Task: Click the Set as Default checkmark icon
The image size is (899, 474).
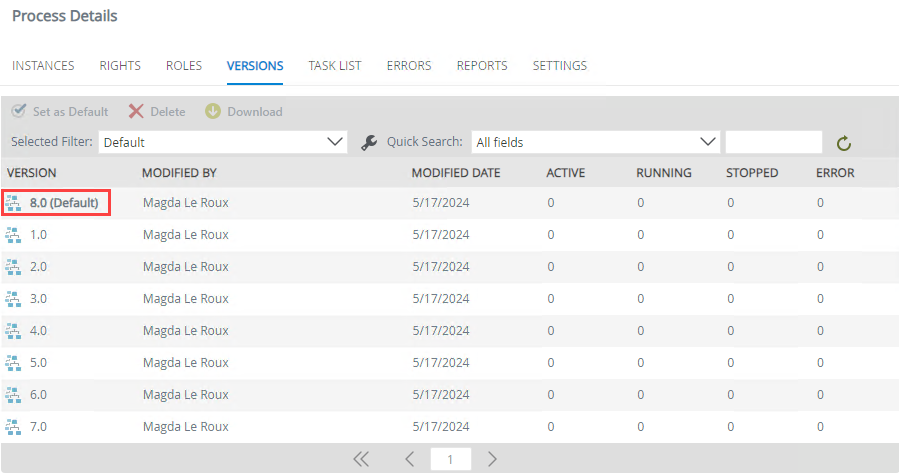Action: point(19,112)
